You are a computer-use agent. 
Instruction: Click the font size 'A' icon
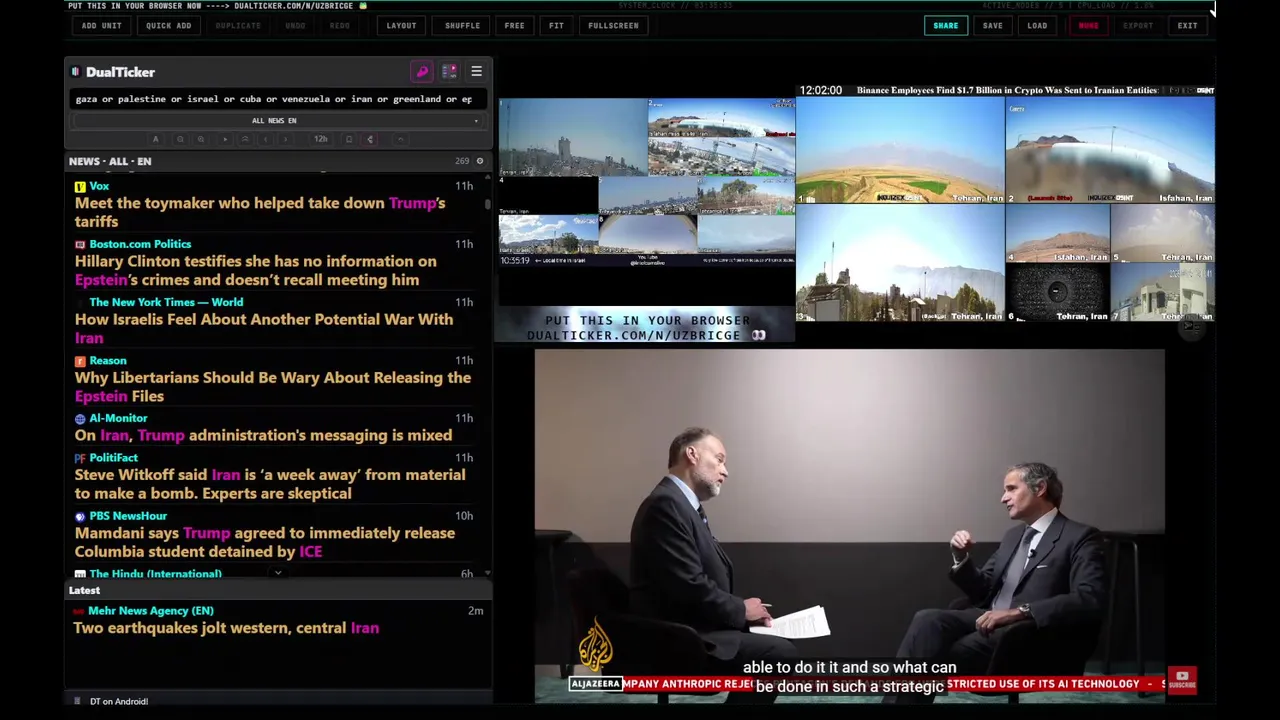155,139
